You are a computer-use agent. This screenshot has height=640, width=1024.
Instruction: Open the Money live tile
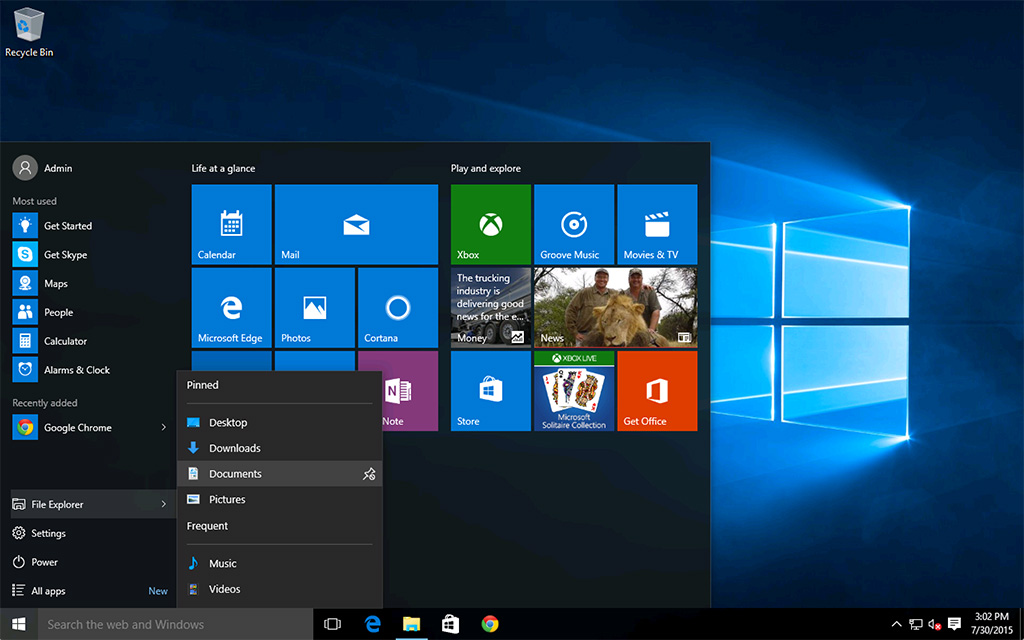490,307
